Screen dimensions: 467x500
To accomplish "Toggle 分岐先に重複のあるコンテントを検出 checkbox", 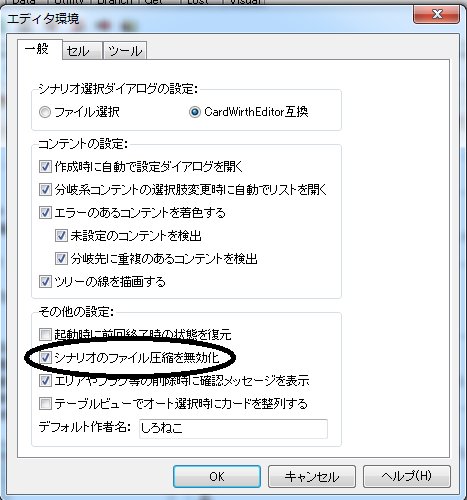I will point(61,258).
